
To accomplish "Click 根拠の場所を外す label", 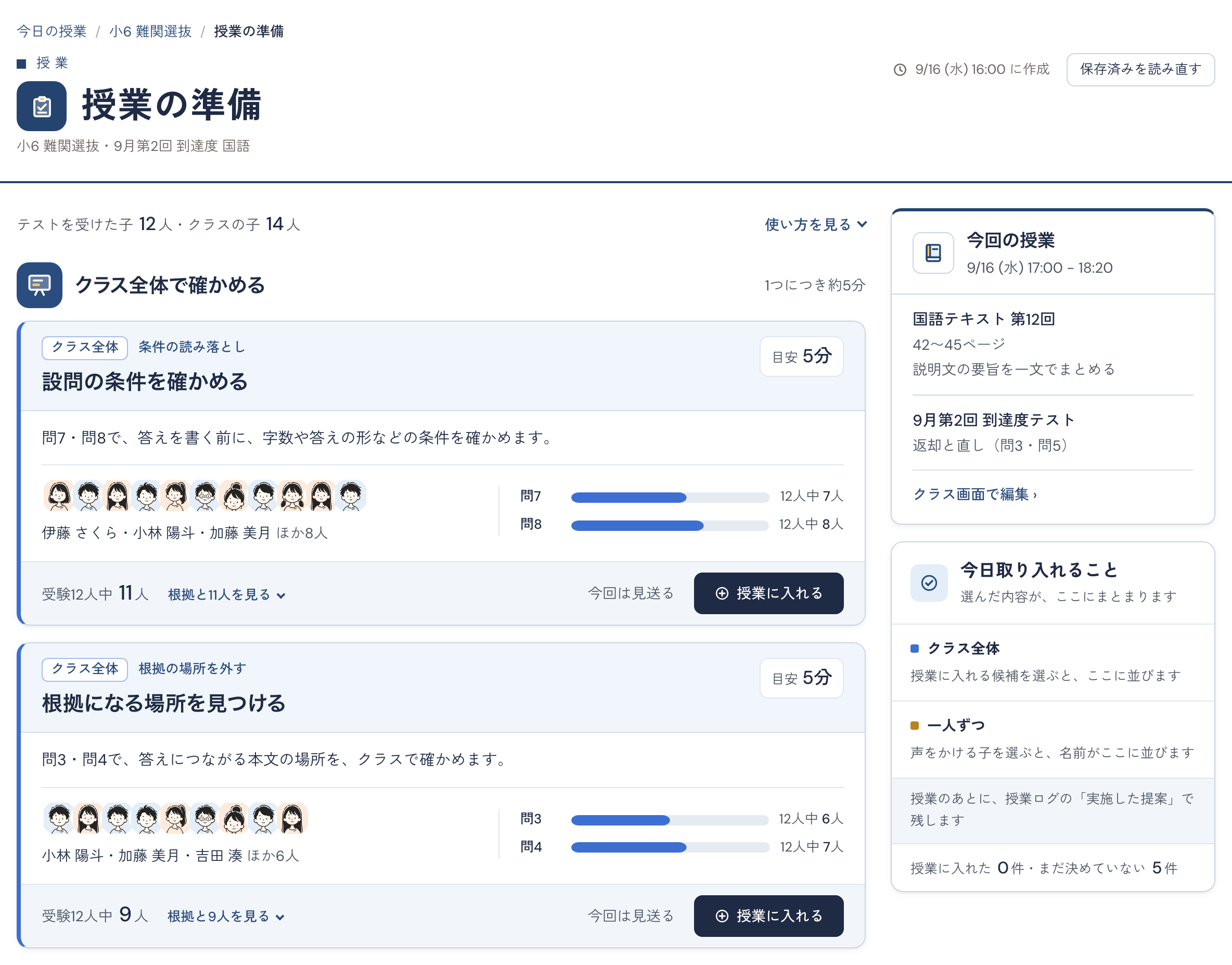I will point(192,668).
